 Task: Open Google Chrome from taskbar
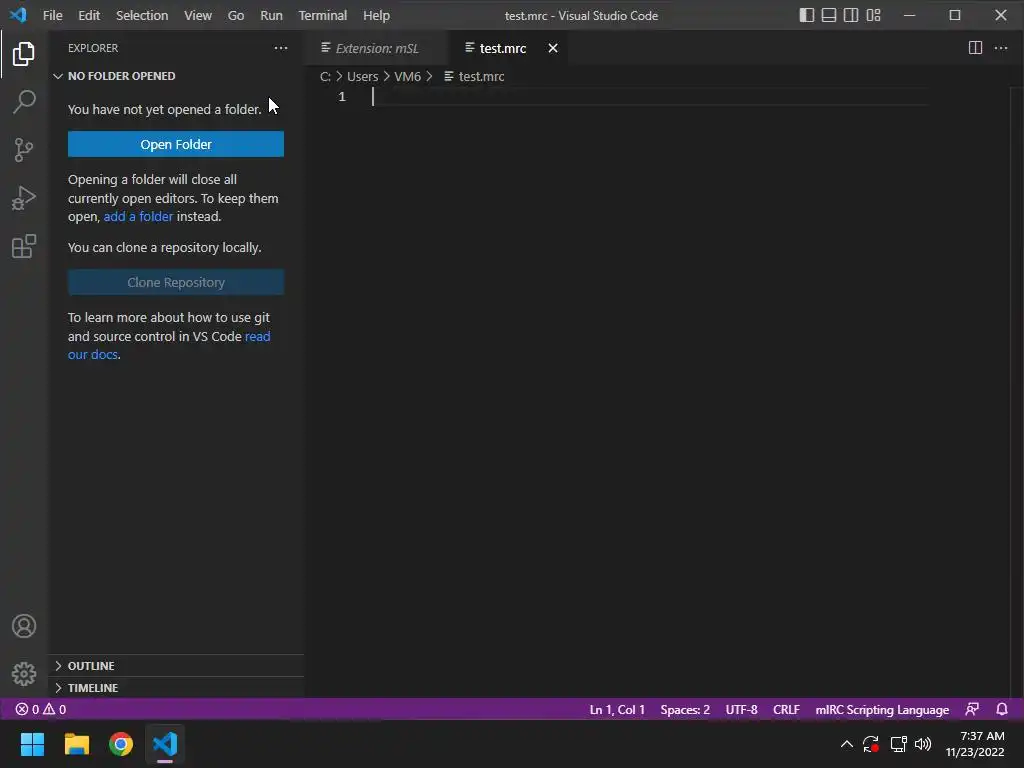pos(121,744)
